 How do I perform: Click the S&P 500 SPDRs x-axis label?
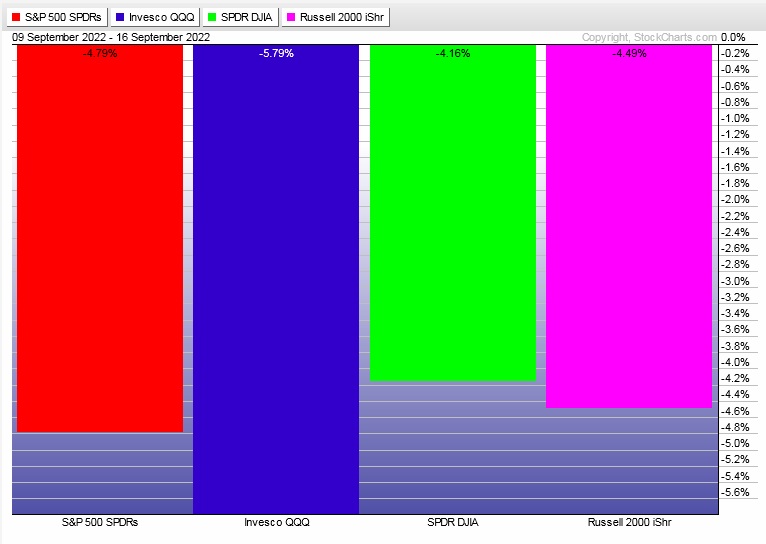(100, 522)
